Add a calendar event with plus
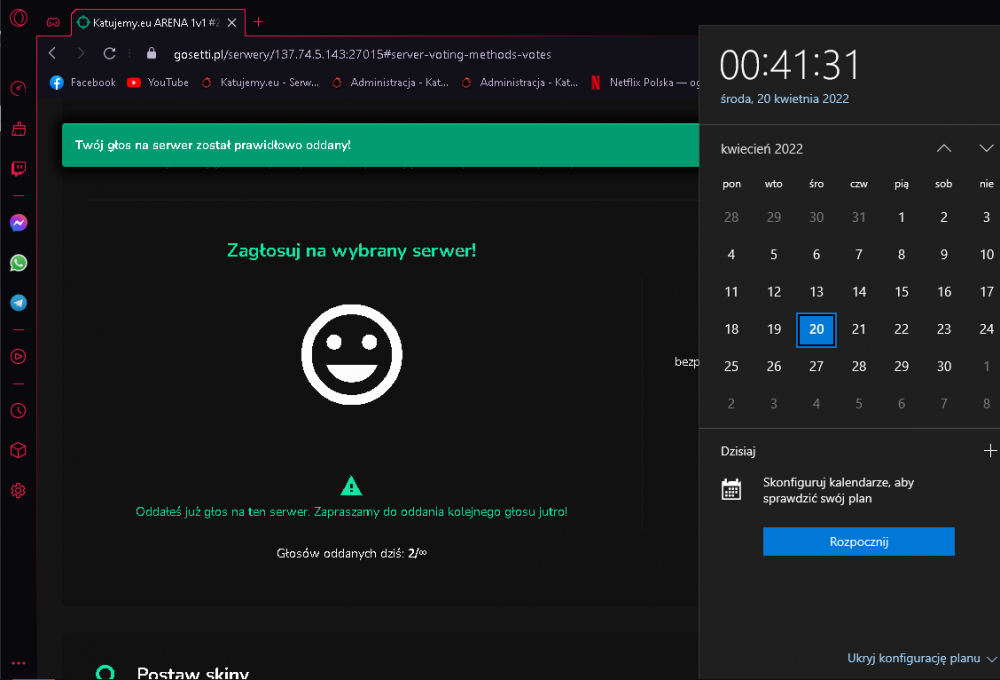The height and width of the screenshot is (680, 1000). [x=989, y=451]
